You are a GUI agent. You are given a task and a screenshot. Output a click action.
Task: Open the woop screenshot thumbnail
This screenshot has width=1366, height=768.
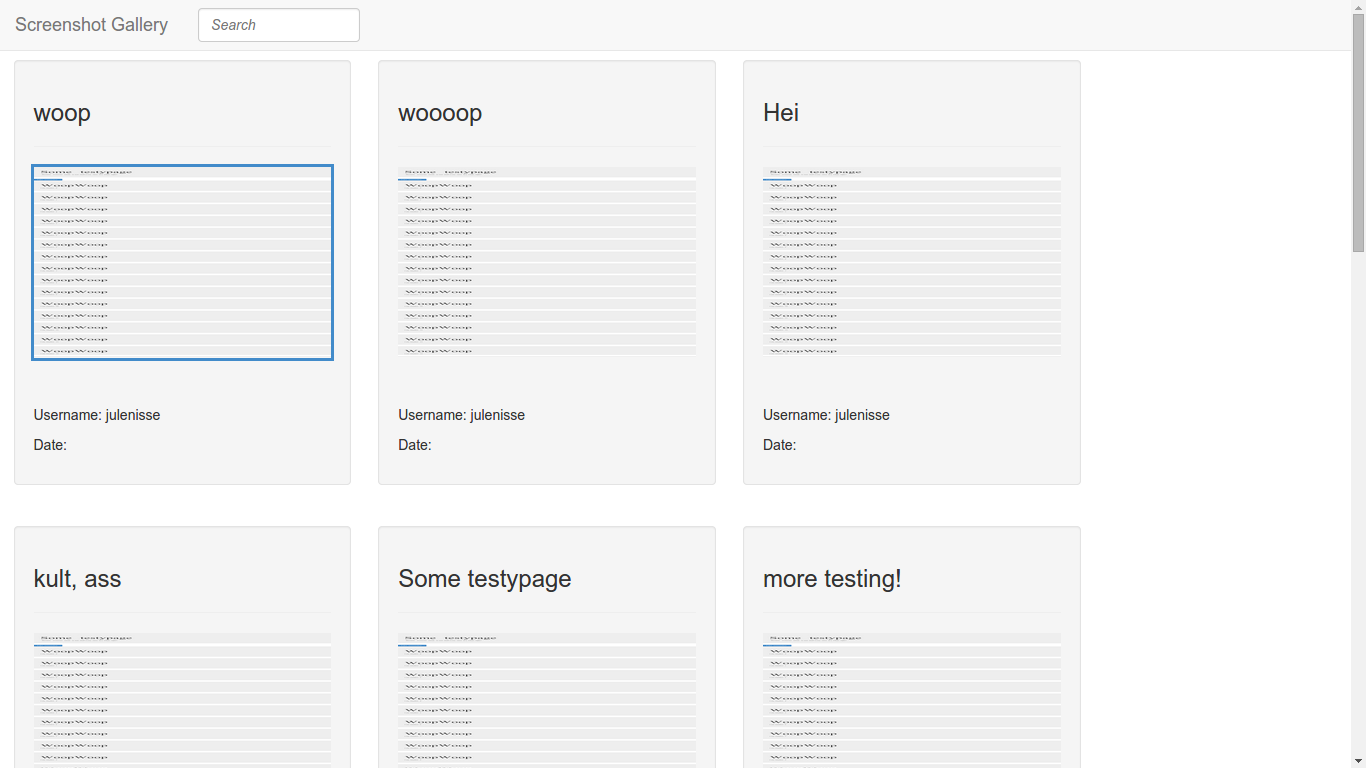tap(182, 262)
